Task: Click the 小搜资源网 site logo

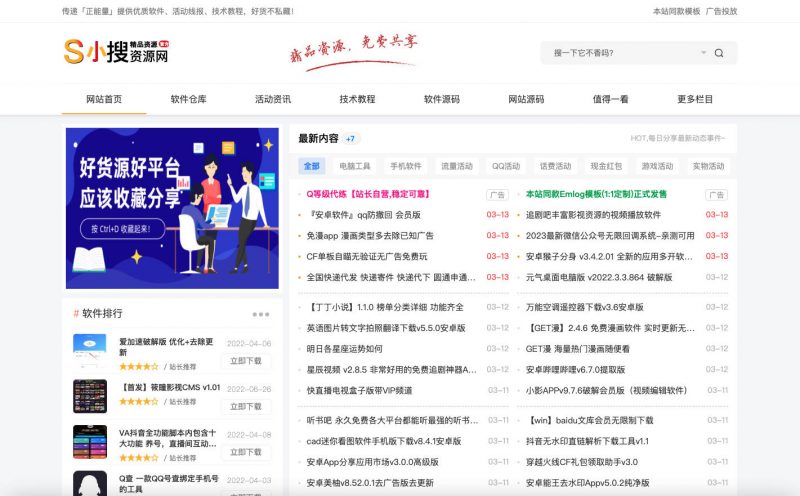Action: click(x=116, y=51)
